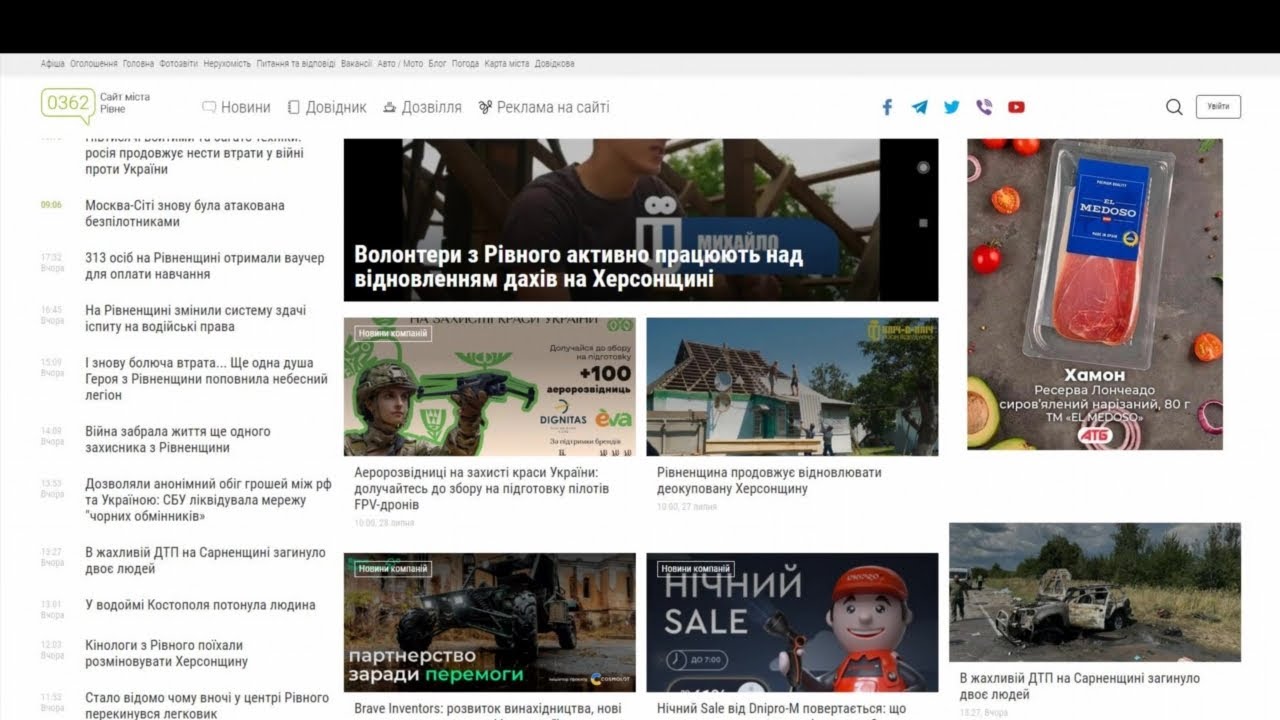Open 'У водоймі Костополя потонула людина'
The image size is (1280, 720).
point(200,605)
